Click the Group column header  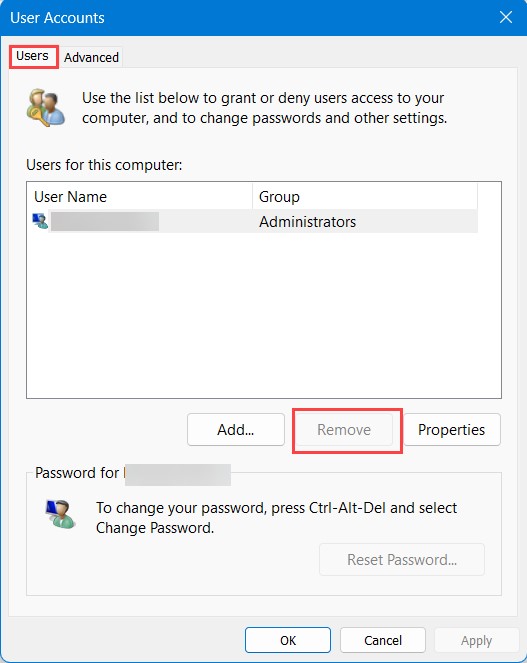(365, 197)
